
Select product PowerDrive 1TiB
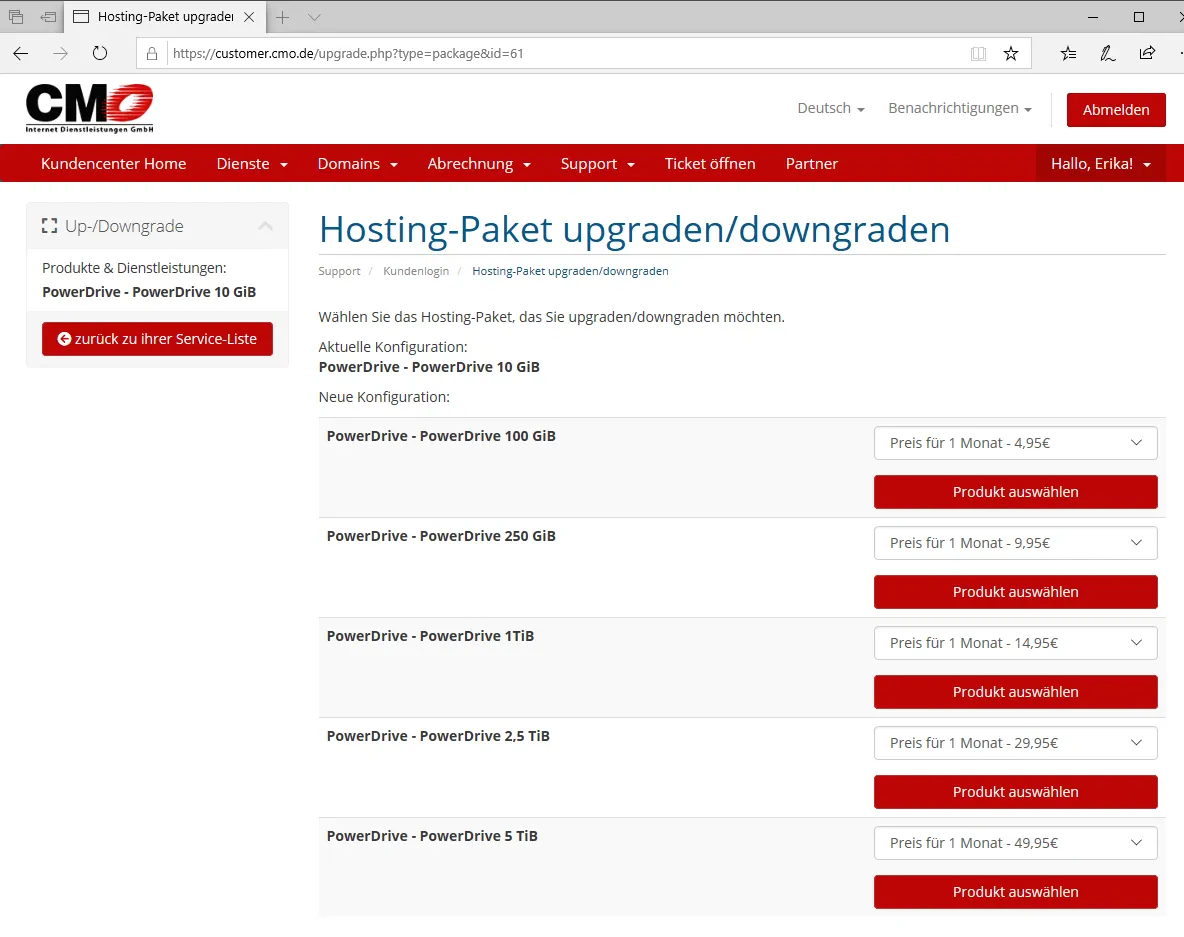[x=1016, y=692]
